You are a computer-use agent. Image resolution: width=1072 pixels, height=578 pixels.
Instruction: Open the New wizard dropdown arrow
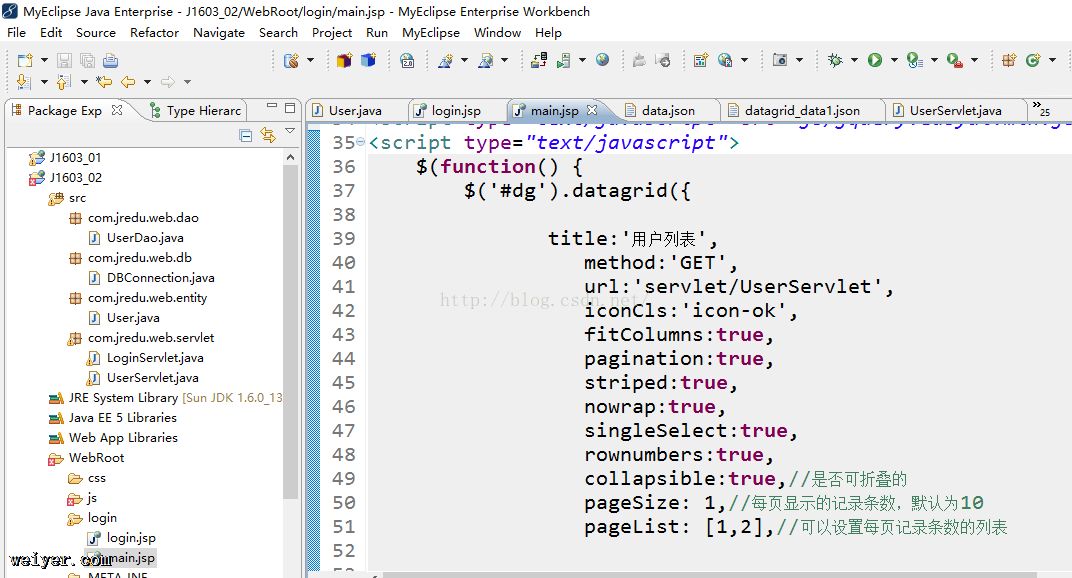[x=44, y=60]
